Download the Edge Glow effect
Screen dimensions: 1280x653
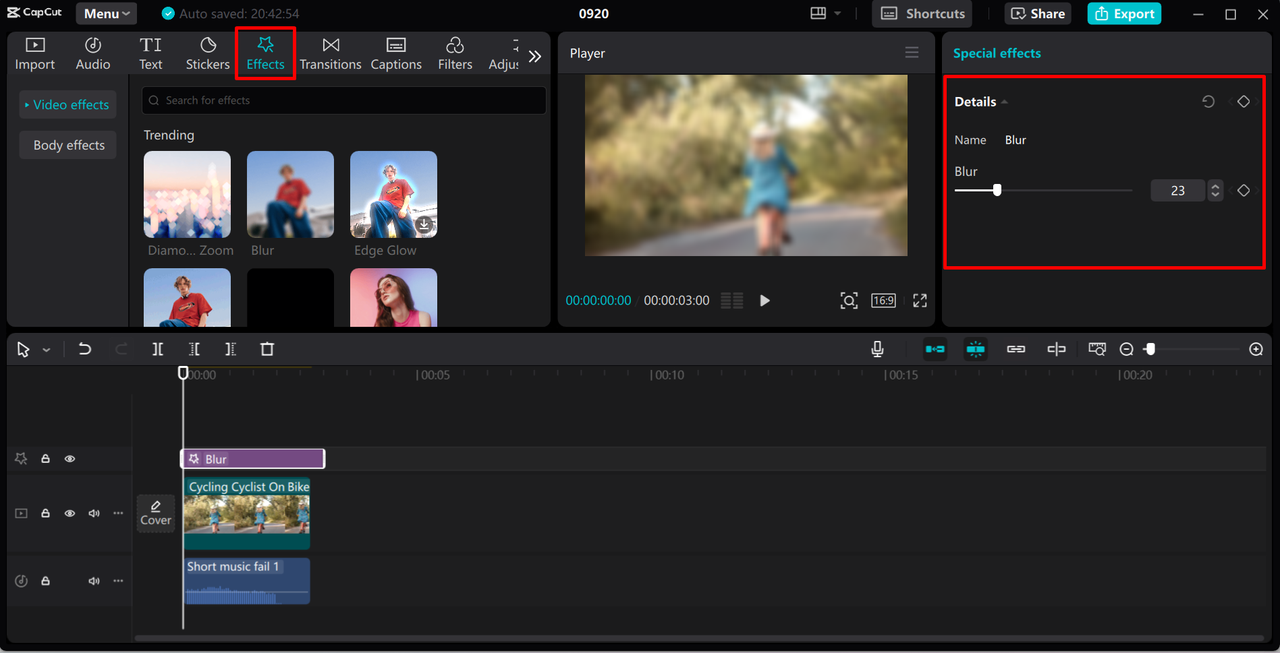424,225
